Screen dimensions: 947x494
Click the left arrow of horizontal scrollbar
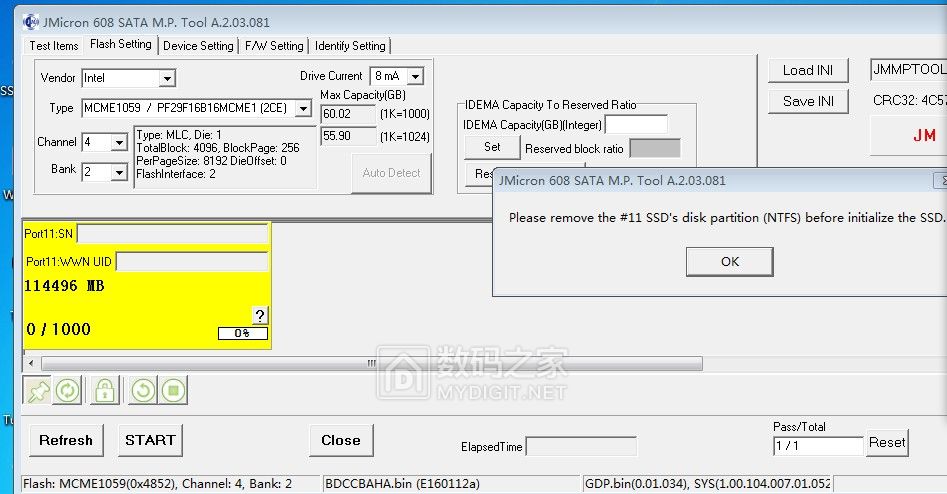tap(31, 364)
